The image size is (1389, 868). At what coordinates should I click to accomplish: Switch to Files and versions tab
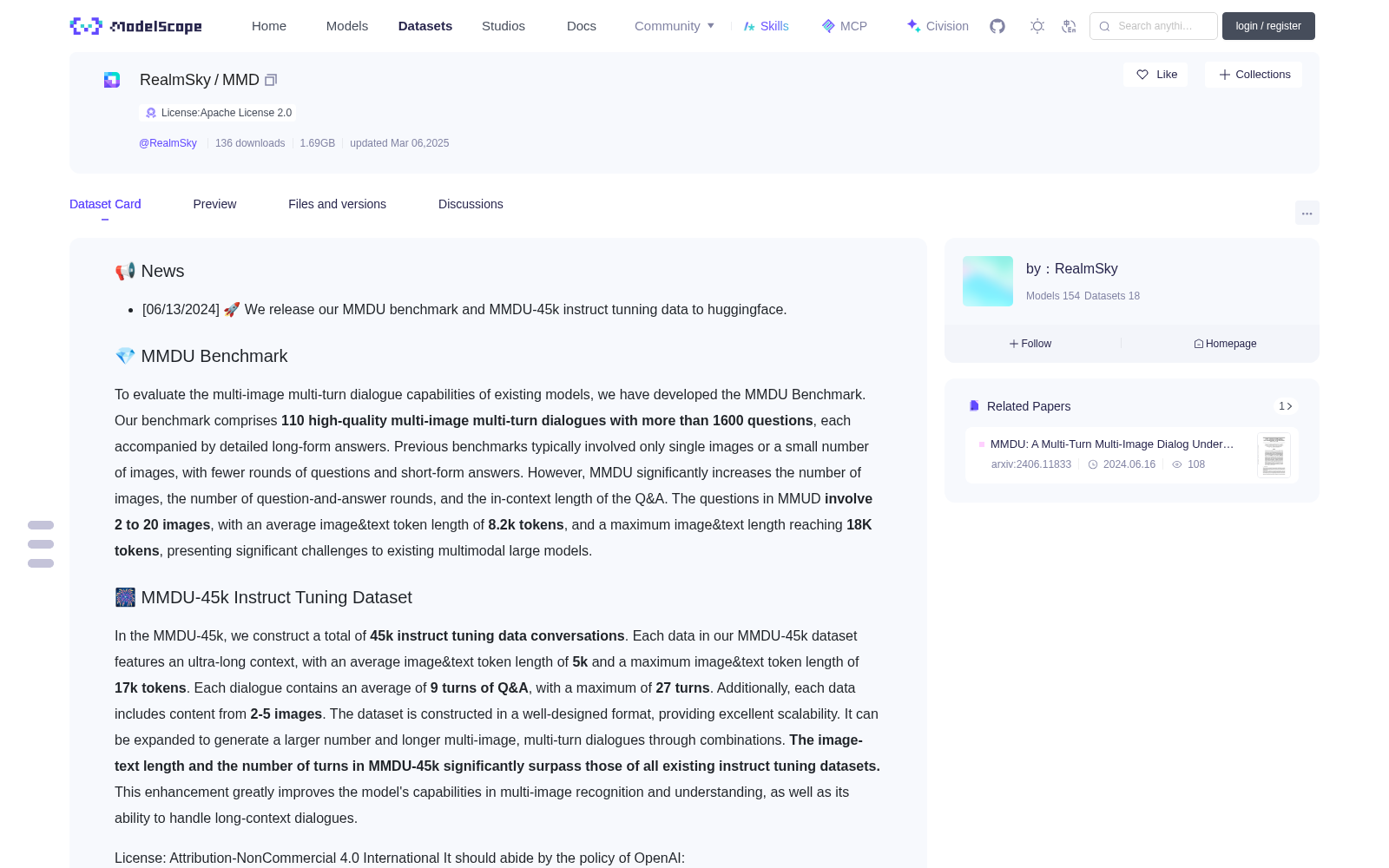tap(337, 204)
